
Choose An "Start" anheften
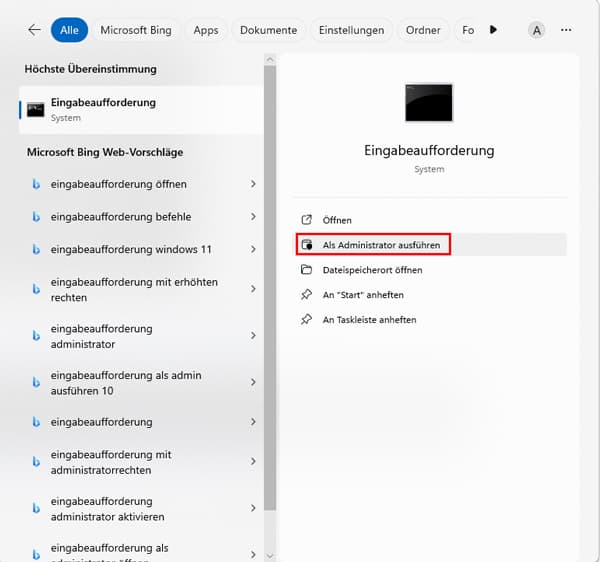click(362, 295)
